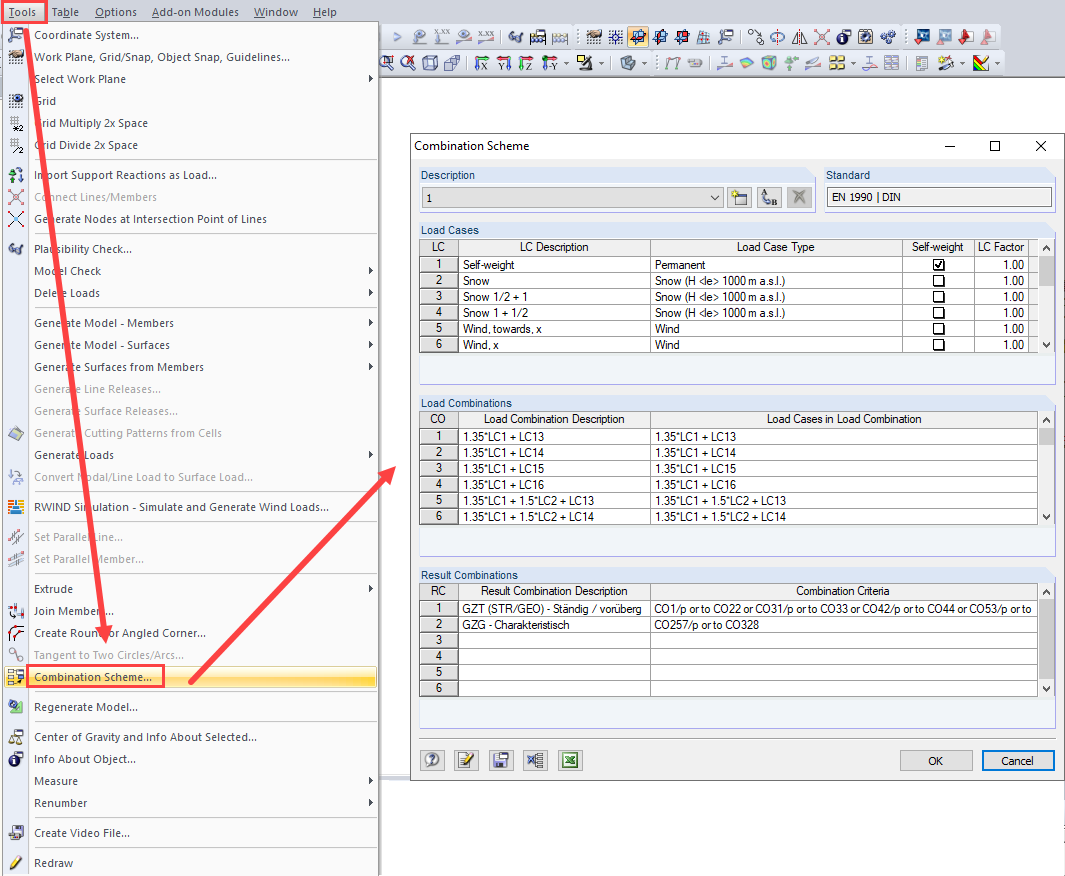
Task: Click the green Excel export icon
Action: 570,760
